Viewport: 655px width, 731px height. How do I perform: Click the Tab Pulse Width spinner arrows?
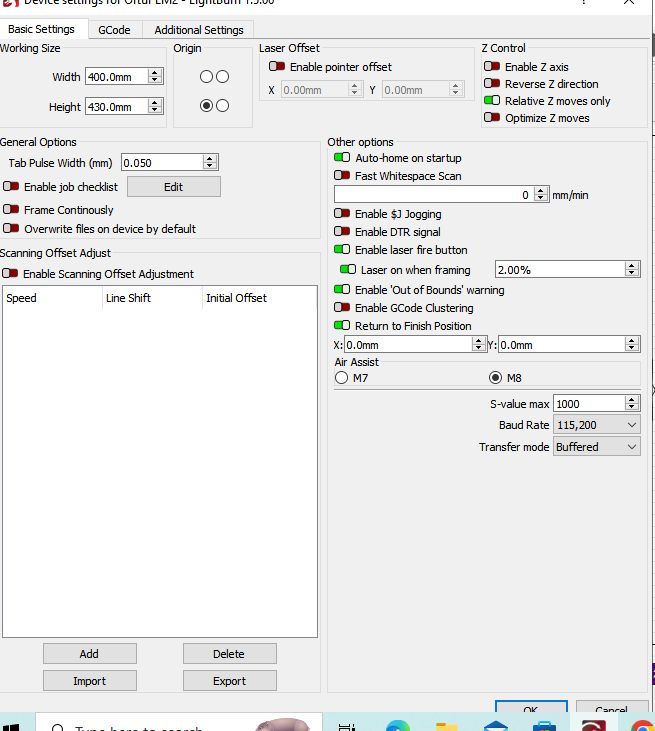point(209,162)
